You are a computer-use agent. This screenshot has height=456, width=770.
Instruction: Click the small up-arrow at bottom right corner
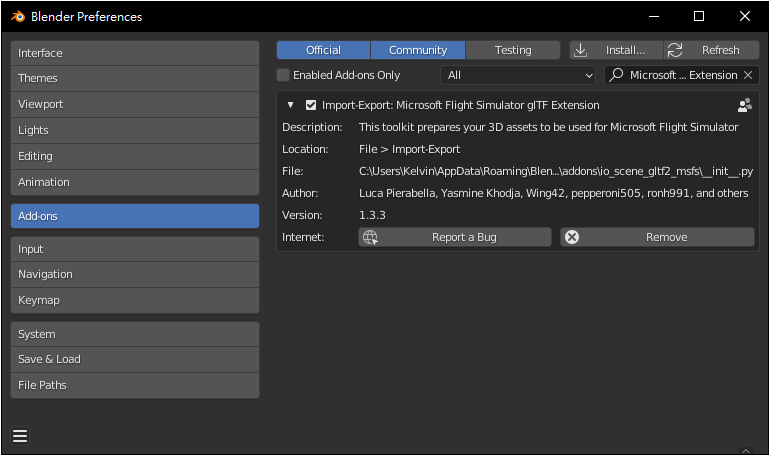pos(745,451)
